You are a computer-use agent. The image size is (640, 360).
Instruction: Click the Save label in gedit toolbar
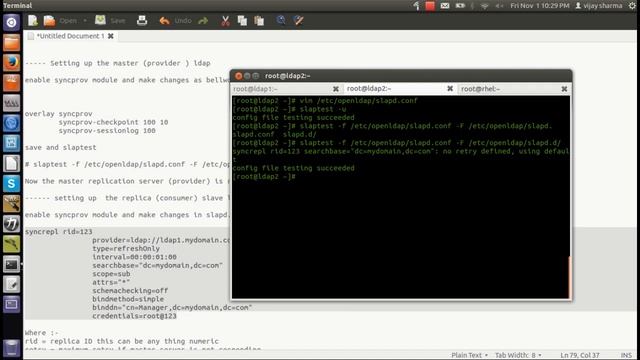click(x=118, y=20)
